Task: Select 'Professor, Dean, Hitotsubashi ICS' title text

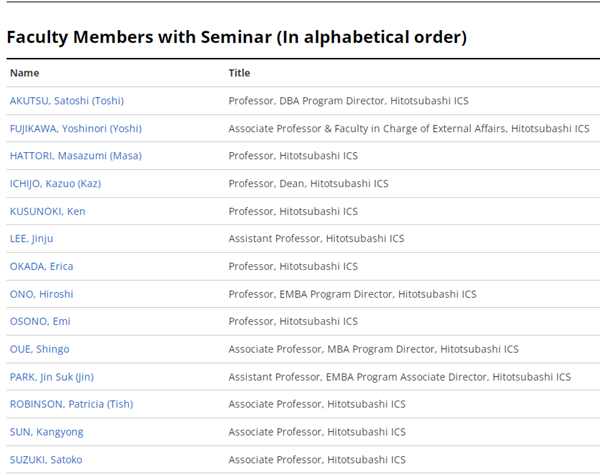Action: (x=308, y=184)
